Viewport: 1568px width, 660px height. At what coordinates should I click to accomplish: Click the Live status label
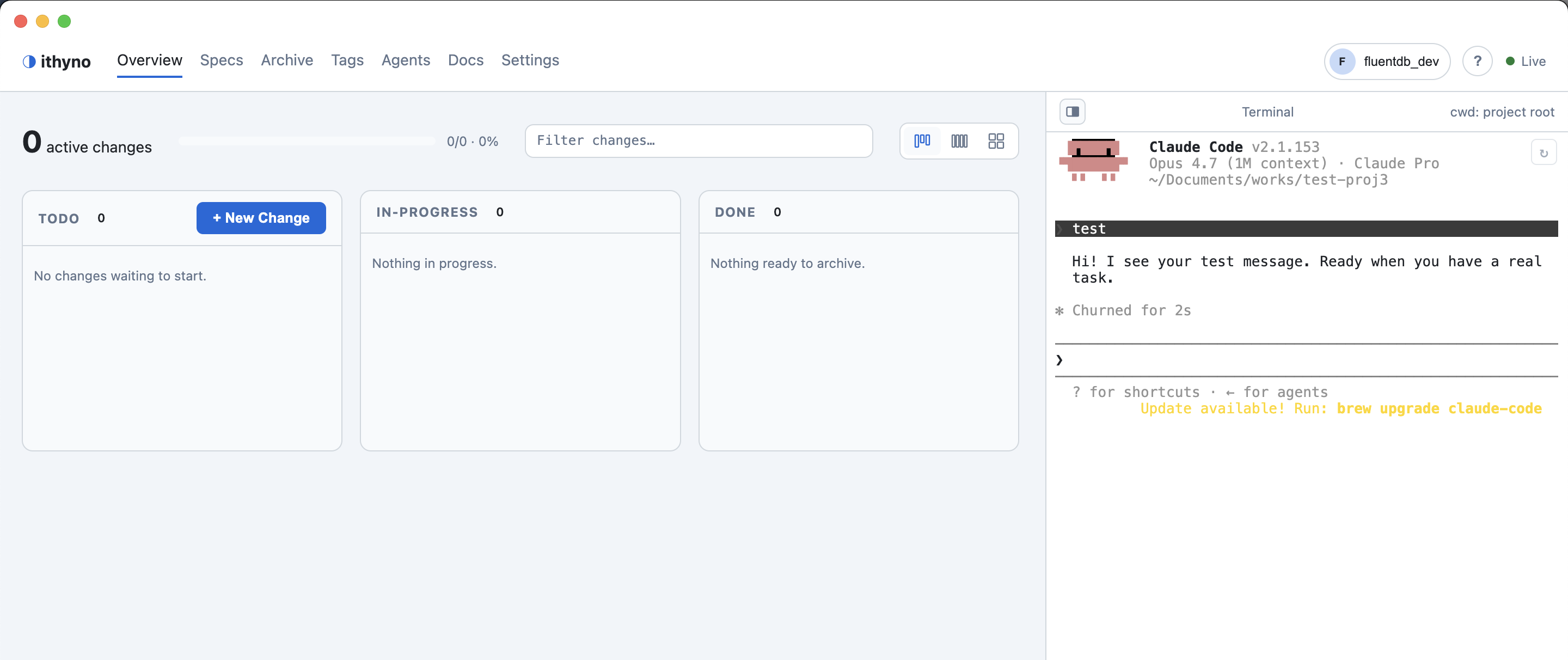click(1533, 61)
